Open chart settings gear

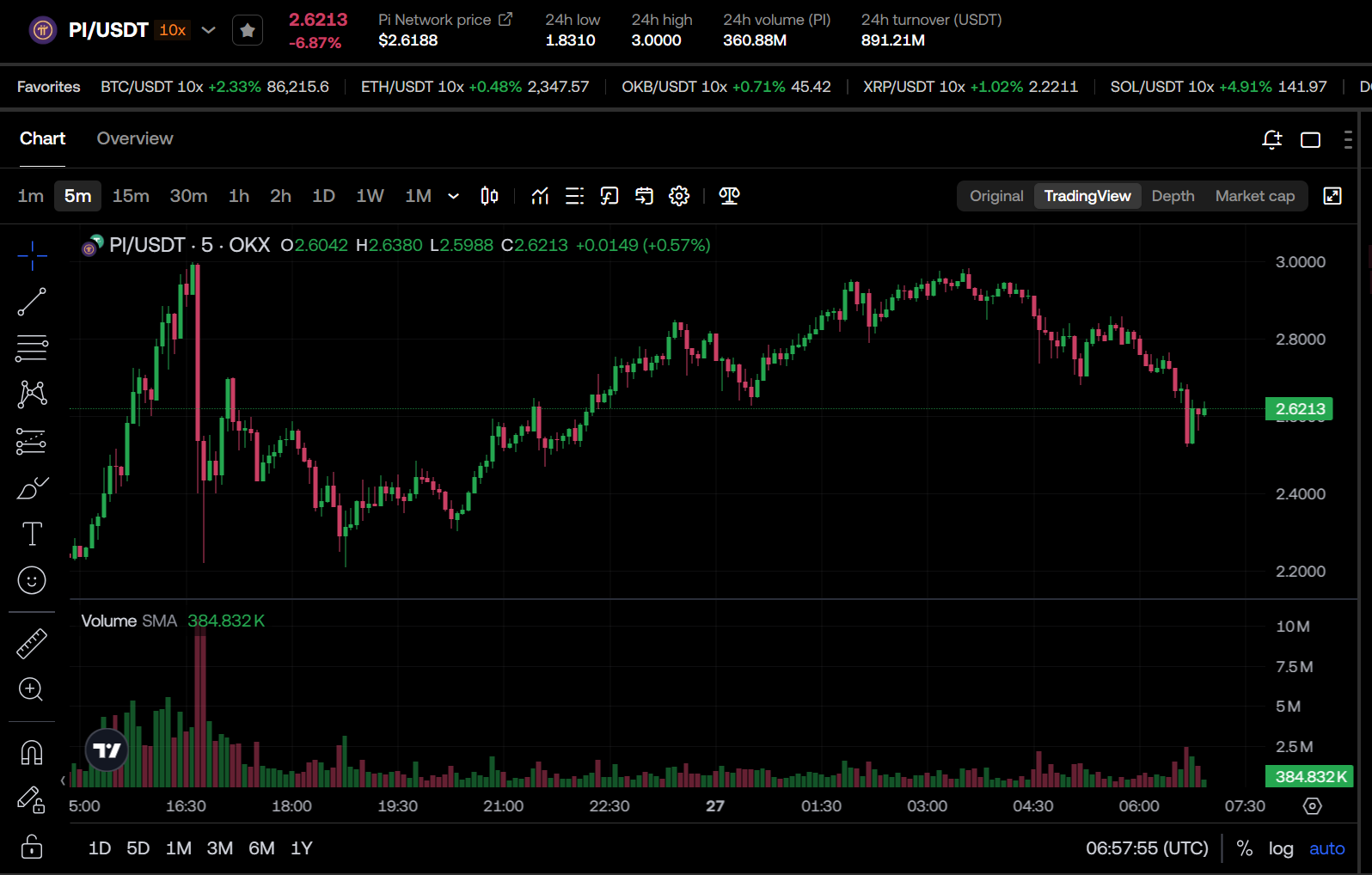(679, 196)
